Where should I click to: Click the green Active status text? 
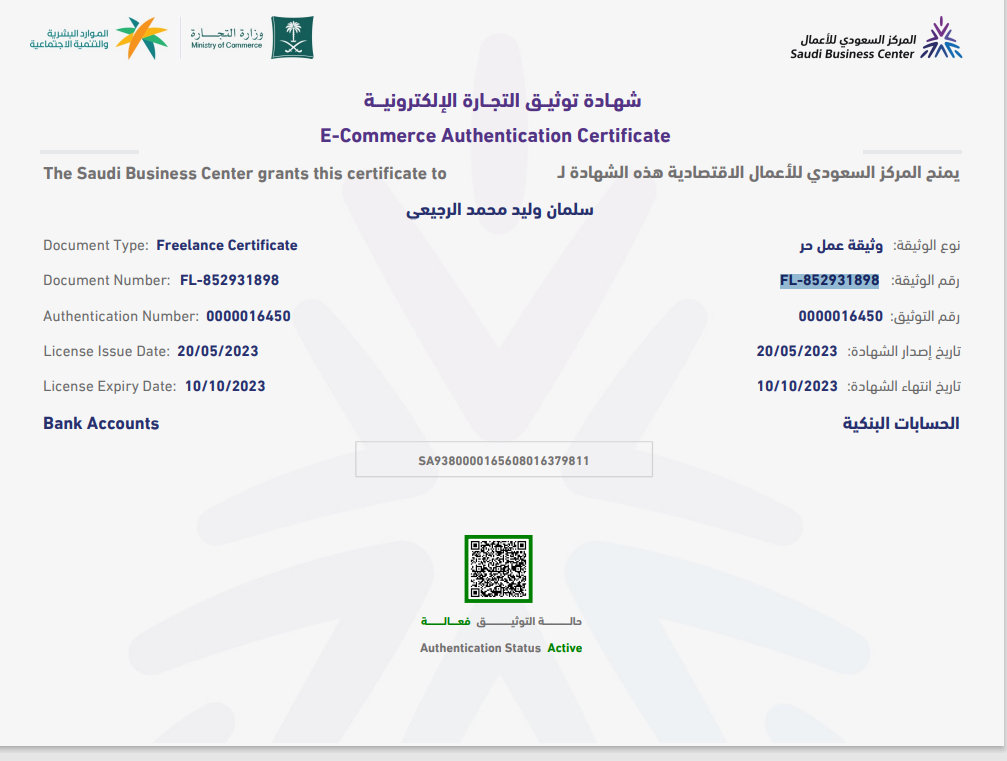(564, 648)
